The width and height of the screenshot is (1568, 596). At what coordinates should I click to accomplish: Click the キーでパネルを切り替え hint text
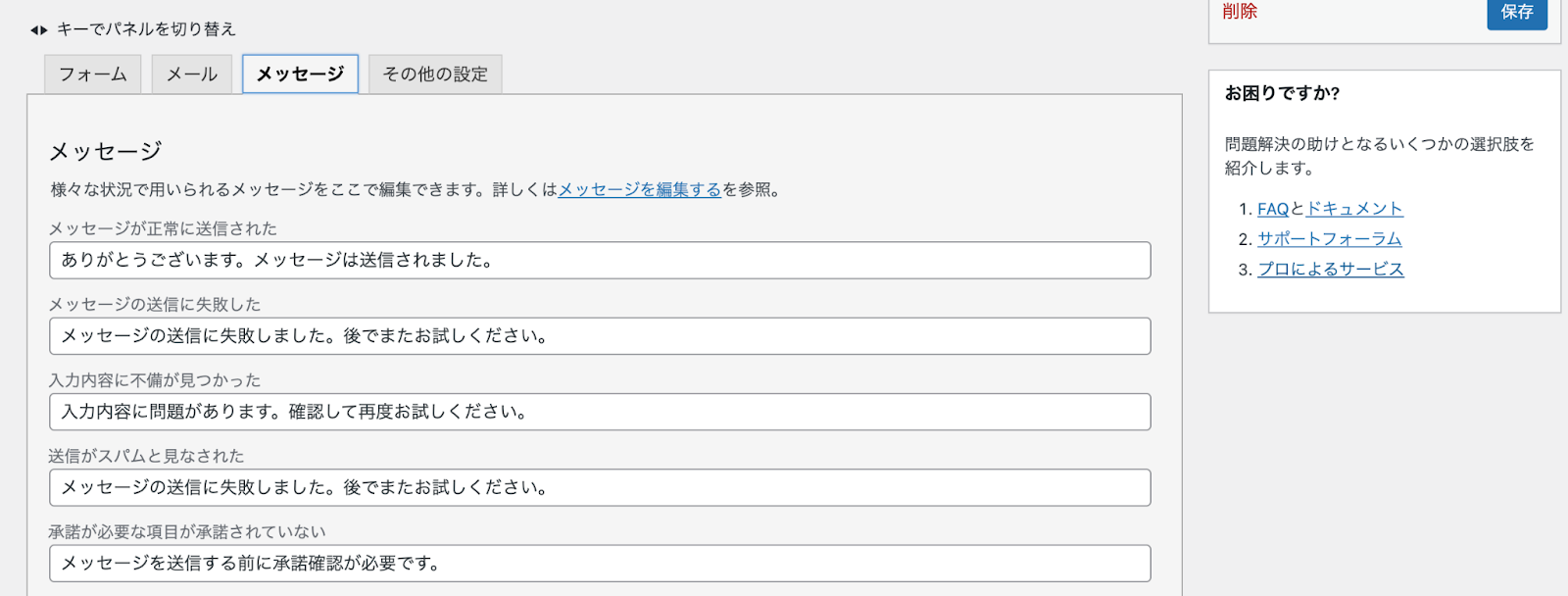tap(146, 29)
